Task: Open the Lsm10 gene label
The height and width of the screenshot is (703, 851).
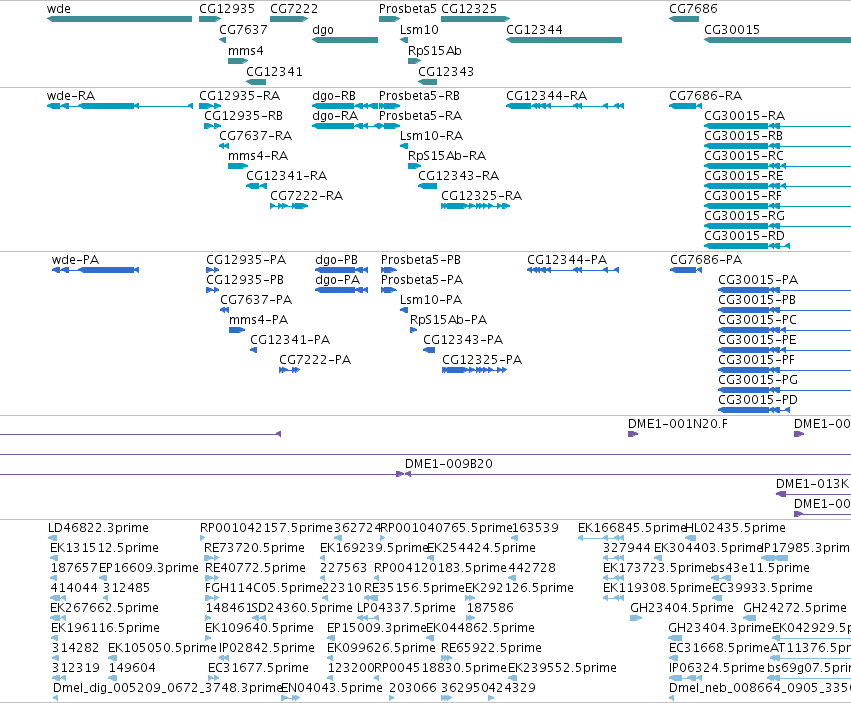Action: (x=419, y=29)
